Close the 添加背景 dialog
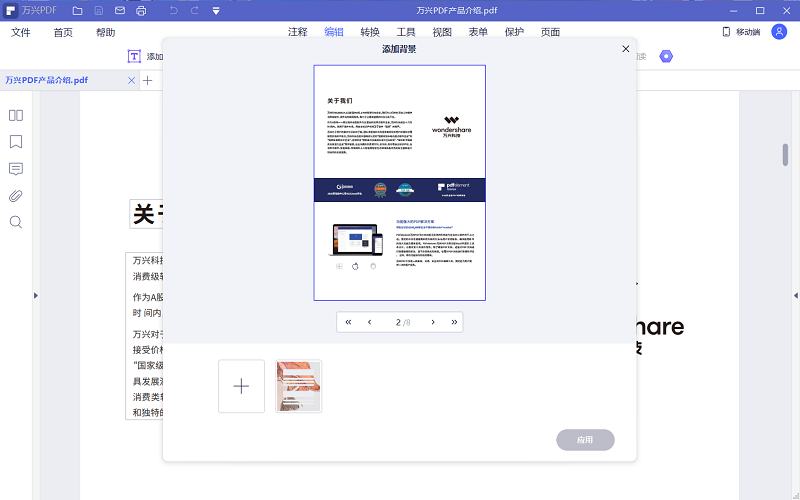This screenshot has width=800, height=500. (x=626, y=49)
